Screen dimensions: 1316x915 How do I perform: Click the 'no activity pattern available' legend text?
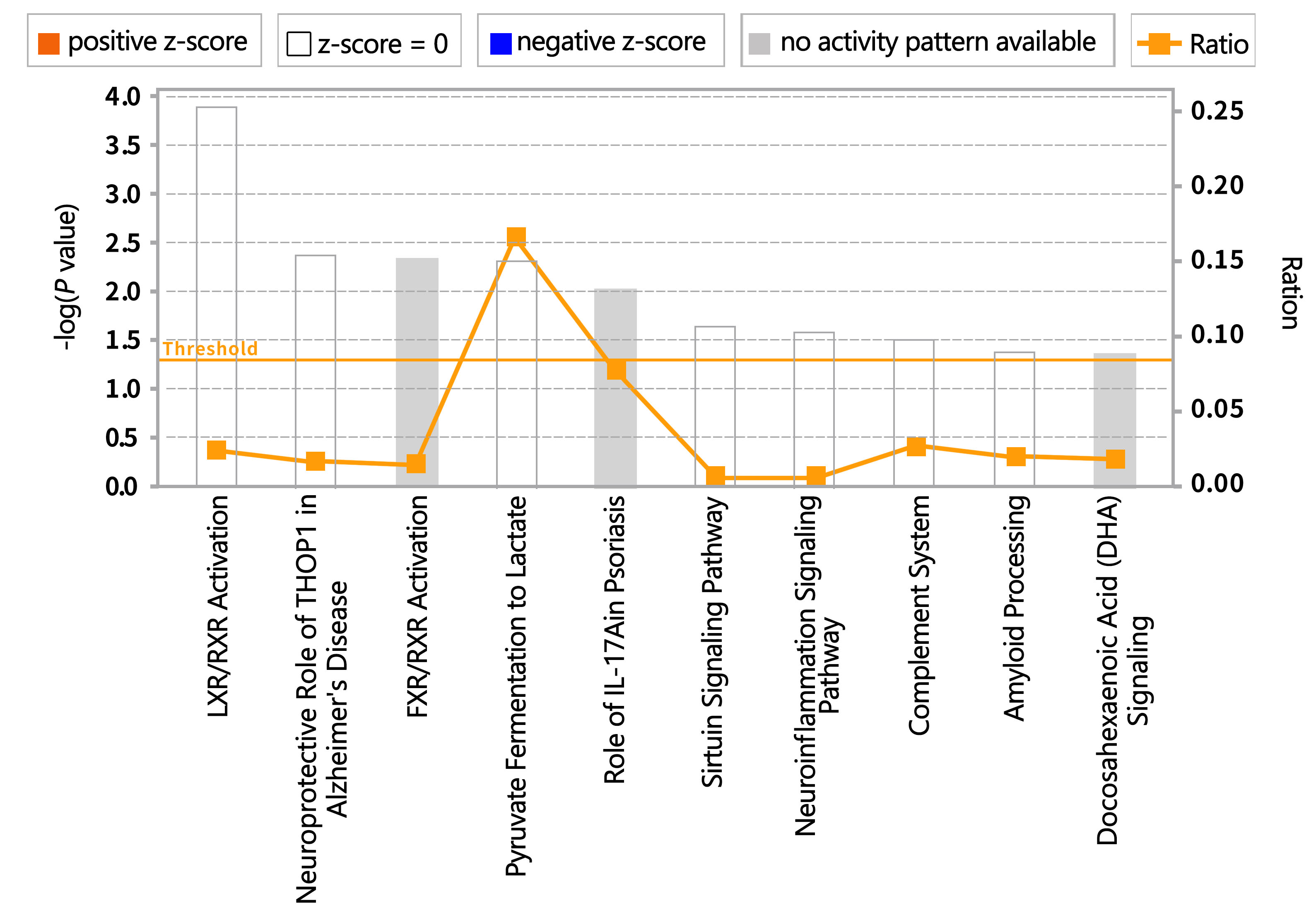coord(938,42)
